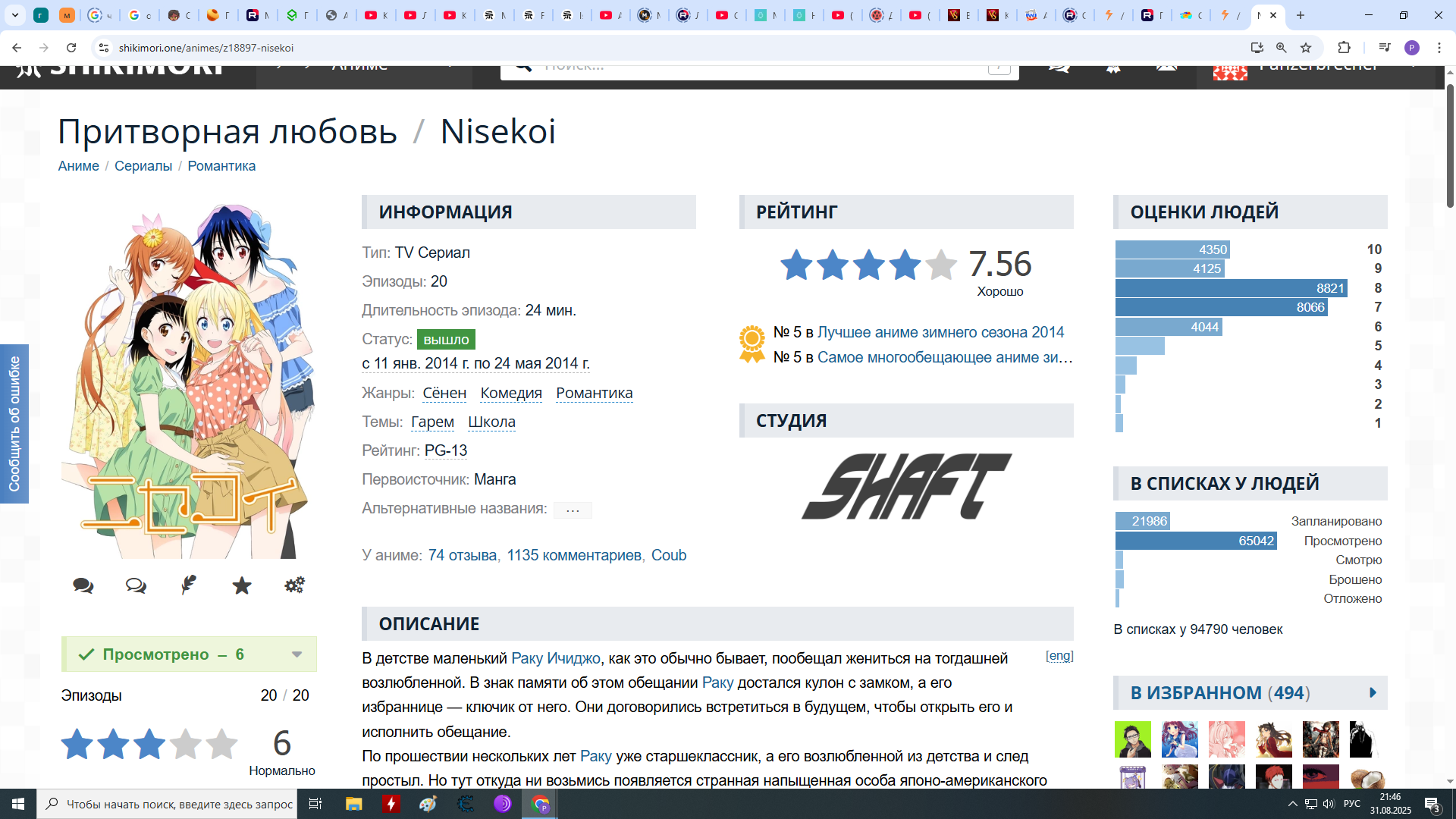This screenshot has width=1456, height=819.
Task: Expand the Просмотрено – 6 status dropdown arrow
Action: click(297, 654)
